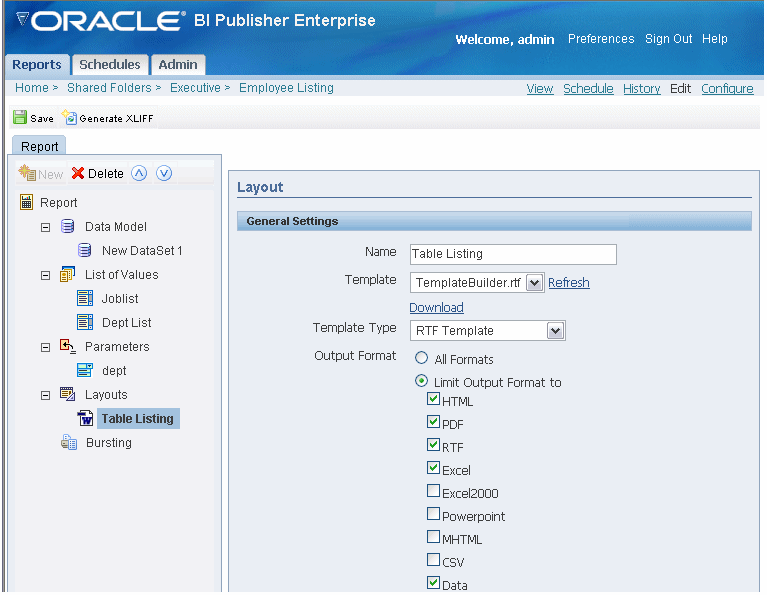Screen dimensions: 767x595
Task: Move item up with the up arrow icon
Action: 139,173
